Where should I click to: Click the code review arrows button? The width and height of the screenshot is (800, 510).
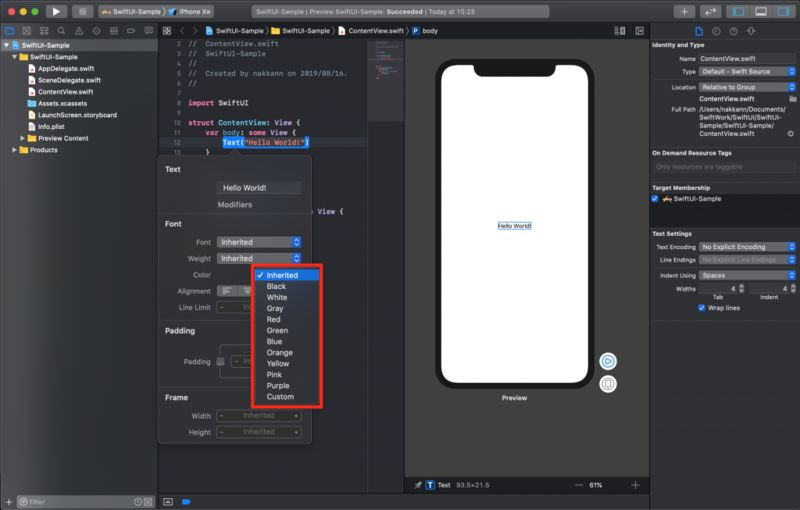710,11
